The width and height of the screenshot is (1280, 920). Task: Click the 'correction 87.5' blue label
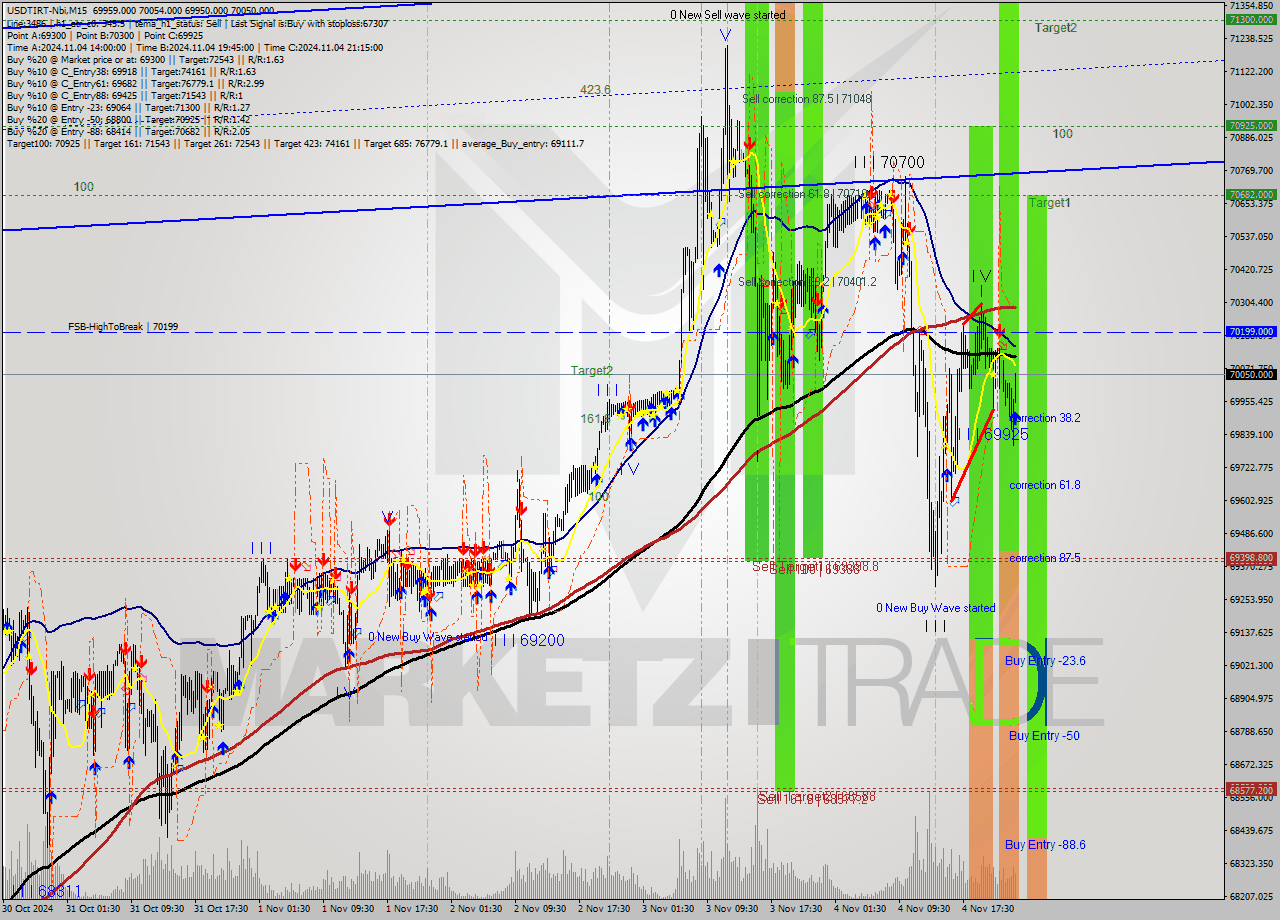coord(1045,558)
